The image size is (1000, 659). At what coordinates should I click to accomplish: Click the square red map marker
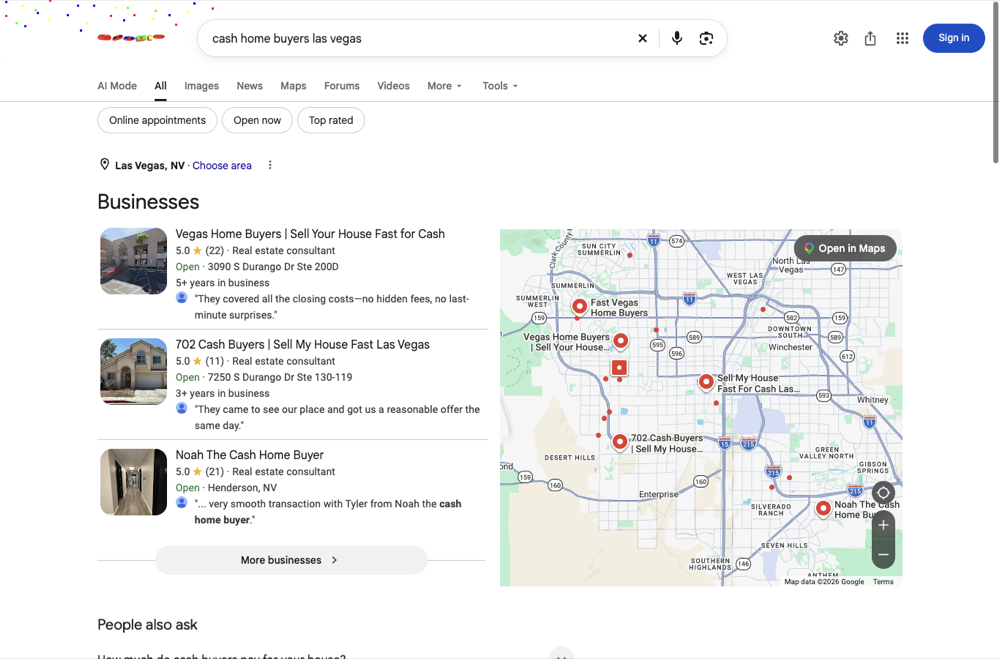pyautogui.click(x=619, y=367)
